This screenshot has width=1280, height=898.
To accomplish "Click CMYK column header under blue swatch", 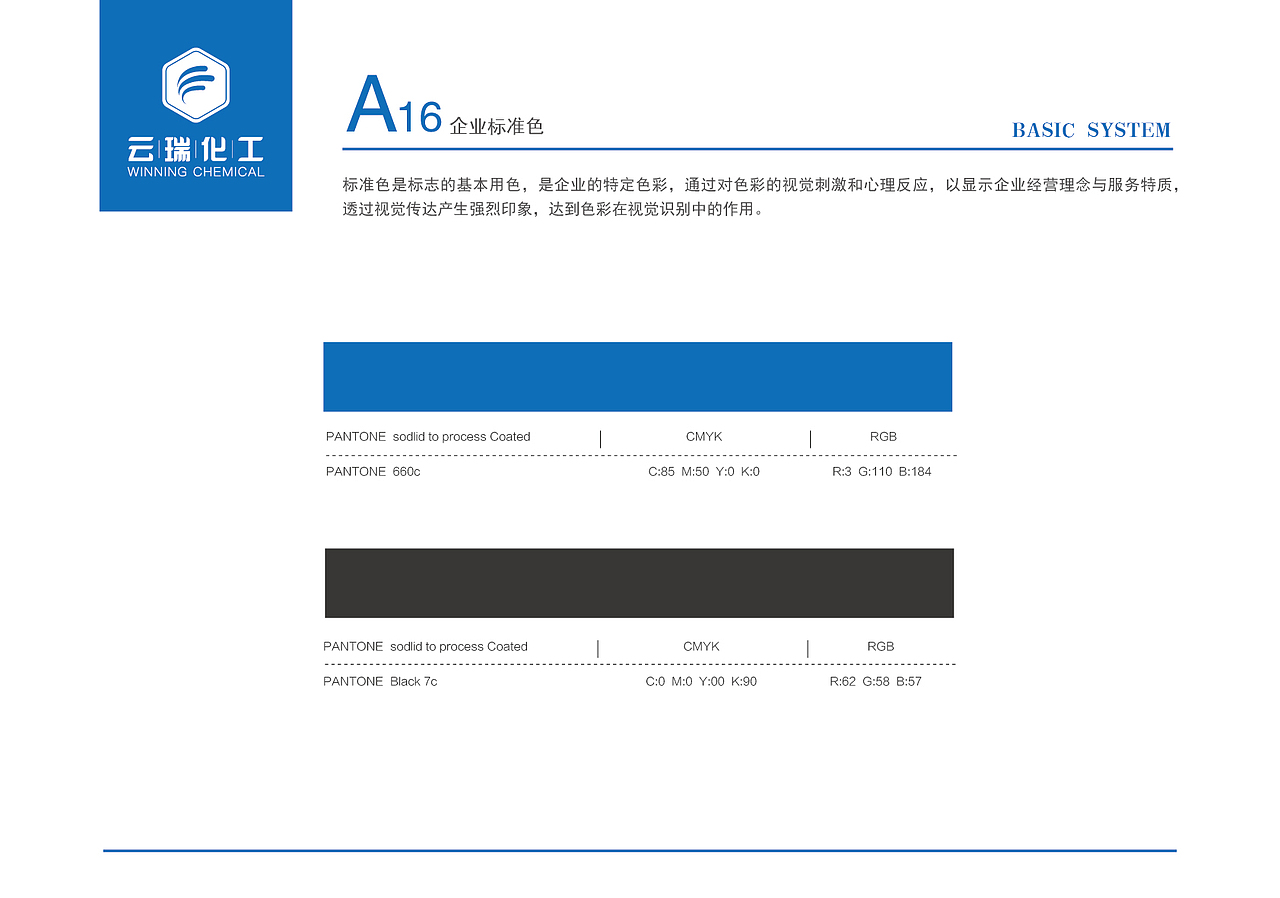I will (x=704, y=437).
